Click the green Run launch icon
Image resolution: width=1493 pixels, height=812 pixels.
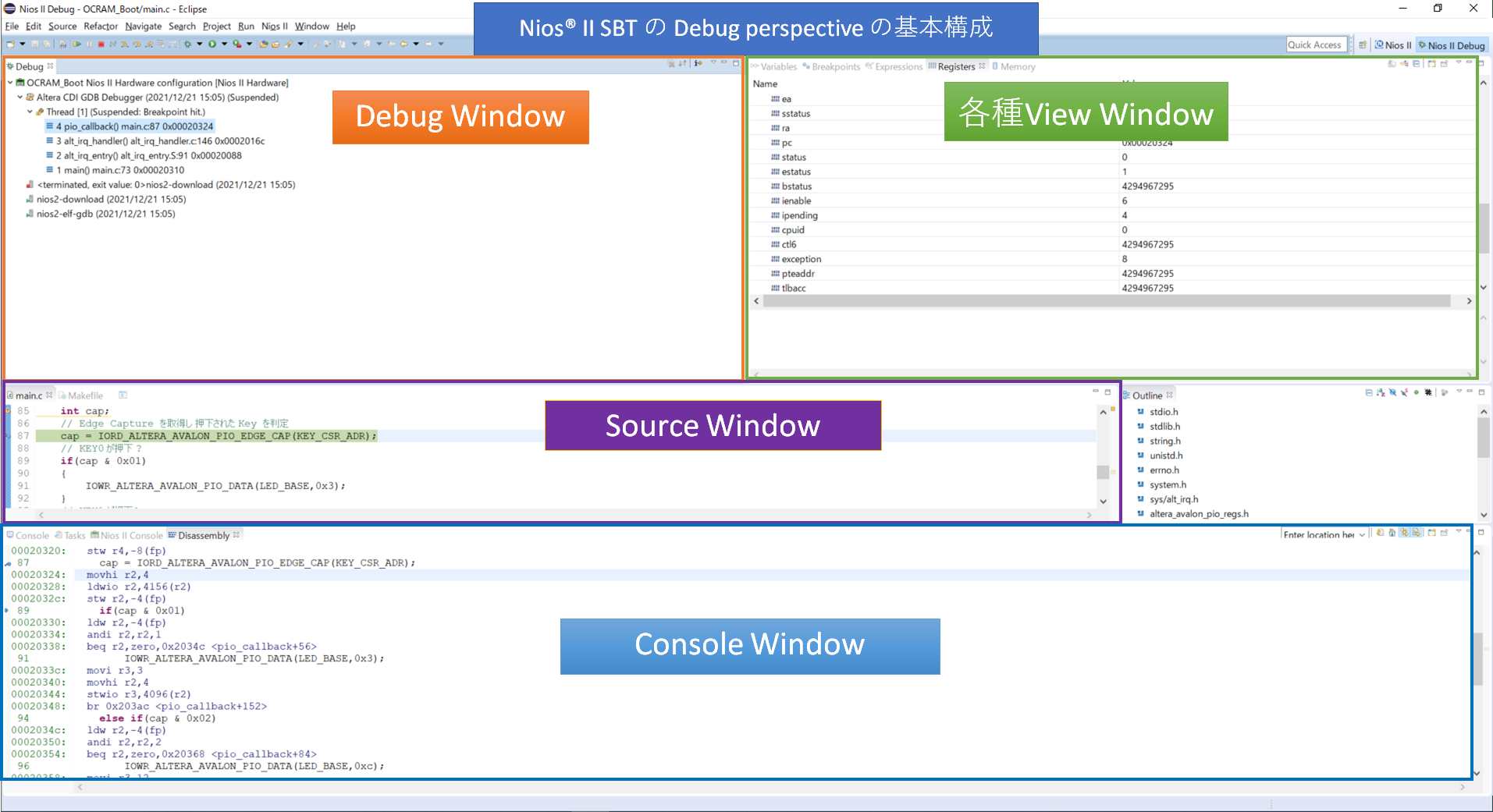(212, 44)
